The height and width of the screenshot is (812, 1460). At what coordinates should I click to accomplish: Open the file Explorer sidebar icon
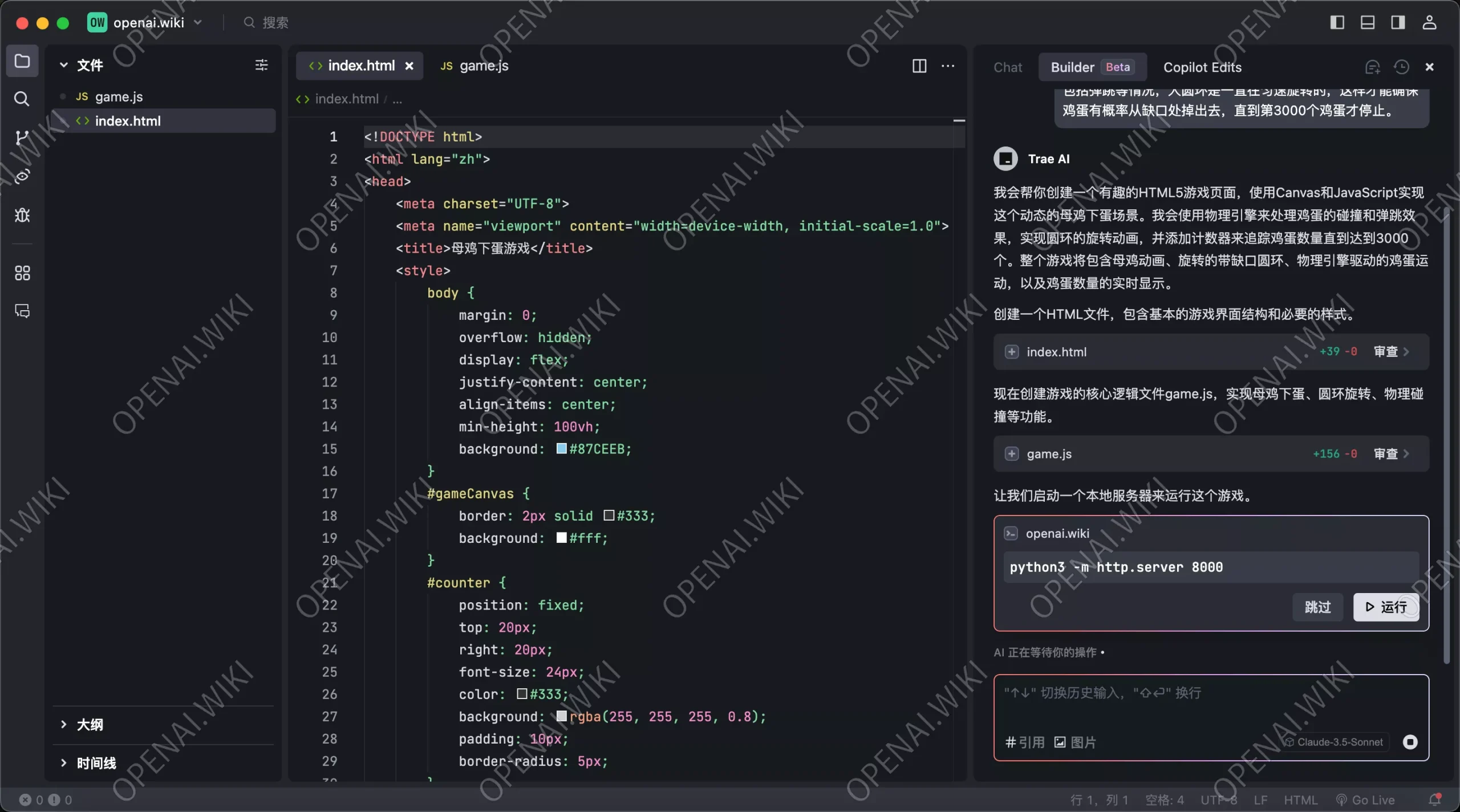coord(22,61)
